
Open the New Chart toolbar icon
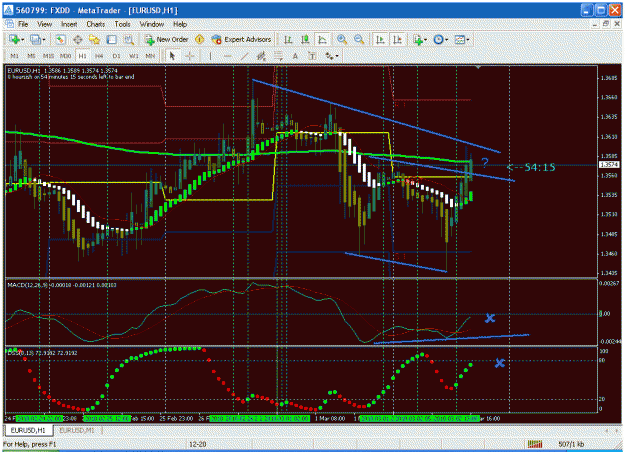point(14,39)
